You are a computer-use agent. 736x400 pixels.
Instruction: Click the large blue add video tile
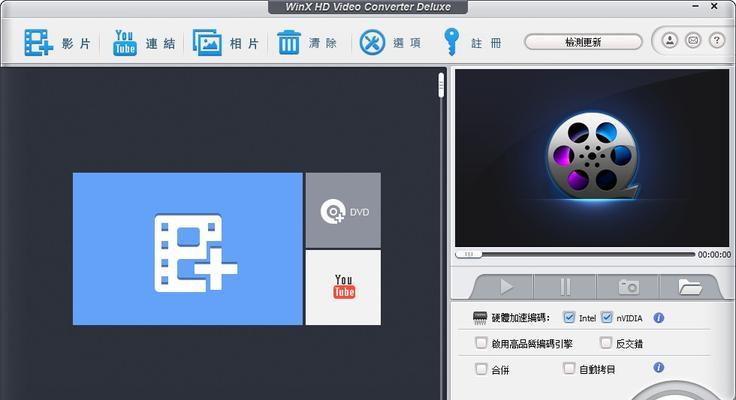coord(188,249)
